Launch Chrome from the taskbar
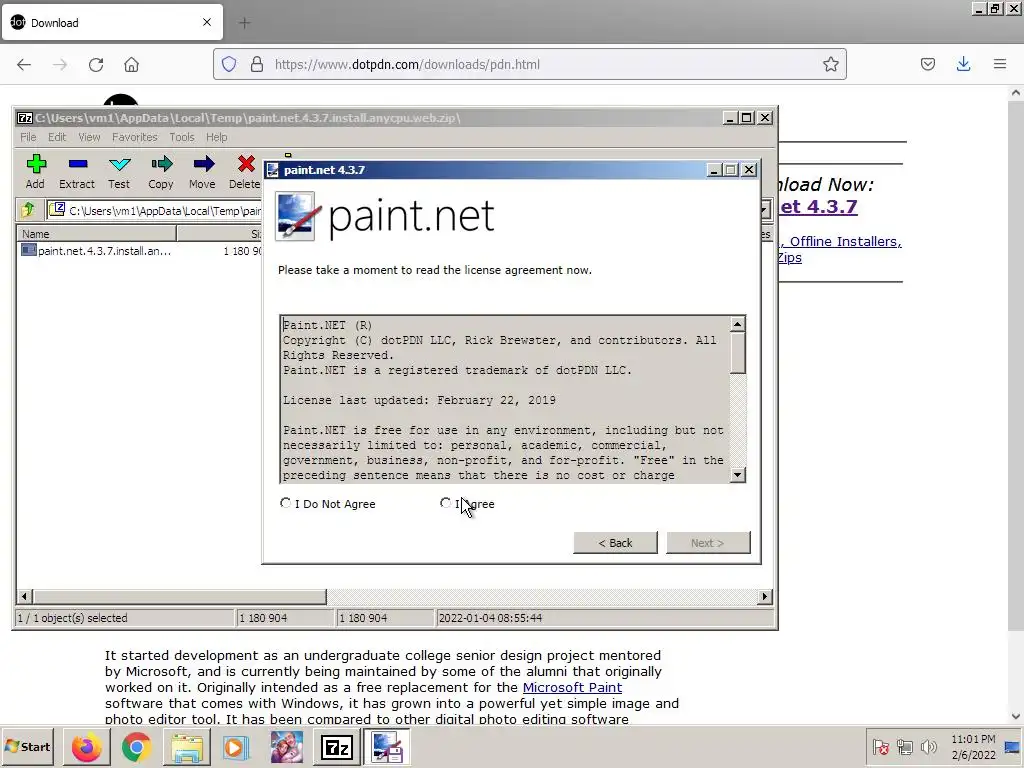The width and height of the screenshot is (1024, 768). (x=136, y=747)
